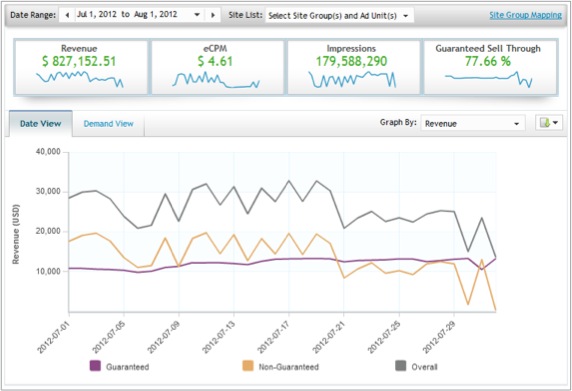The image size is (572, 391).
Task: Open the export download icon menu
Action: point(549,123)
